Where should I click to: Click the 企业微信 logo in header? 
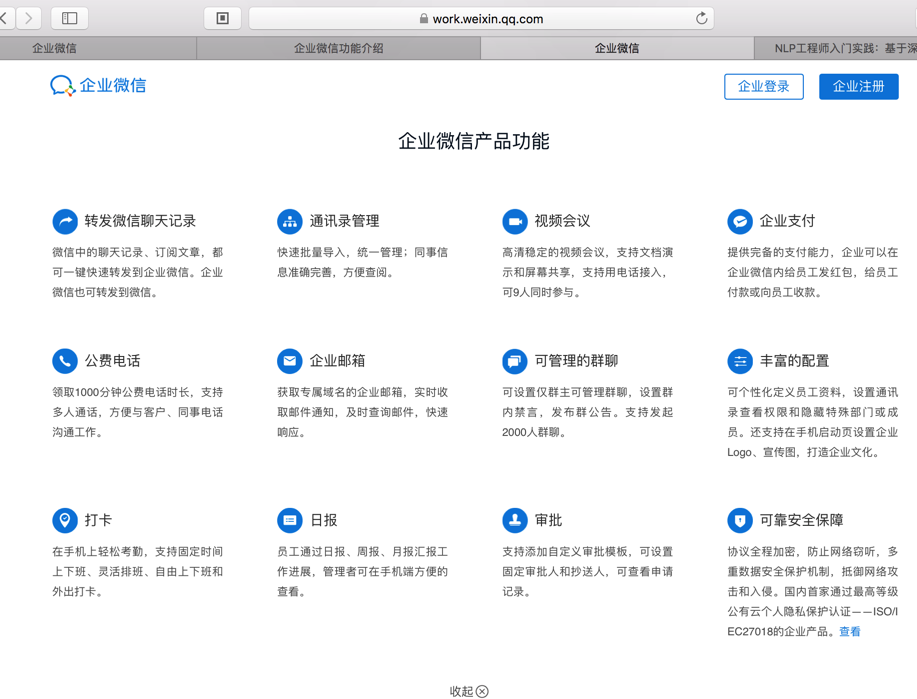(98, 85)
